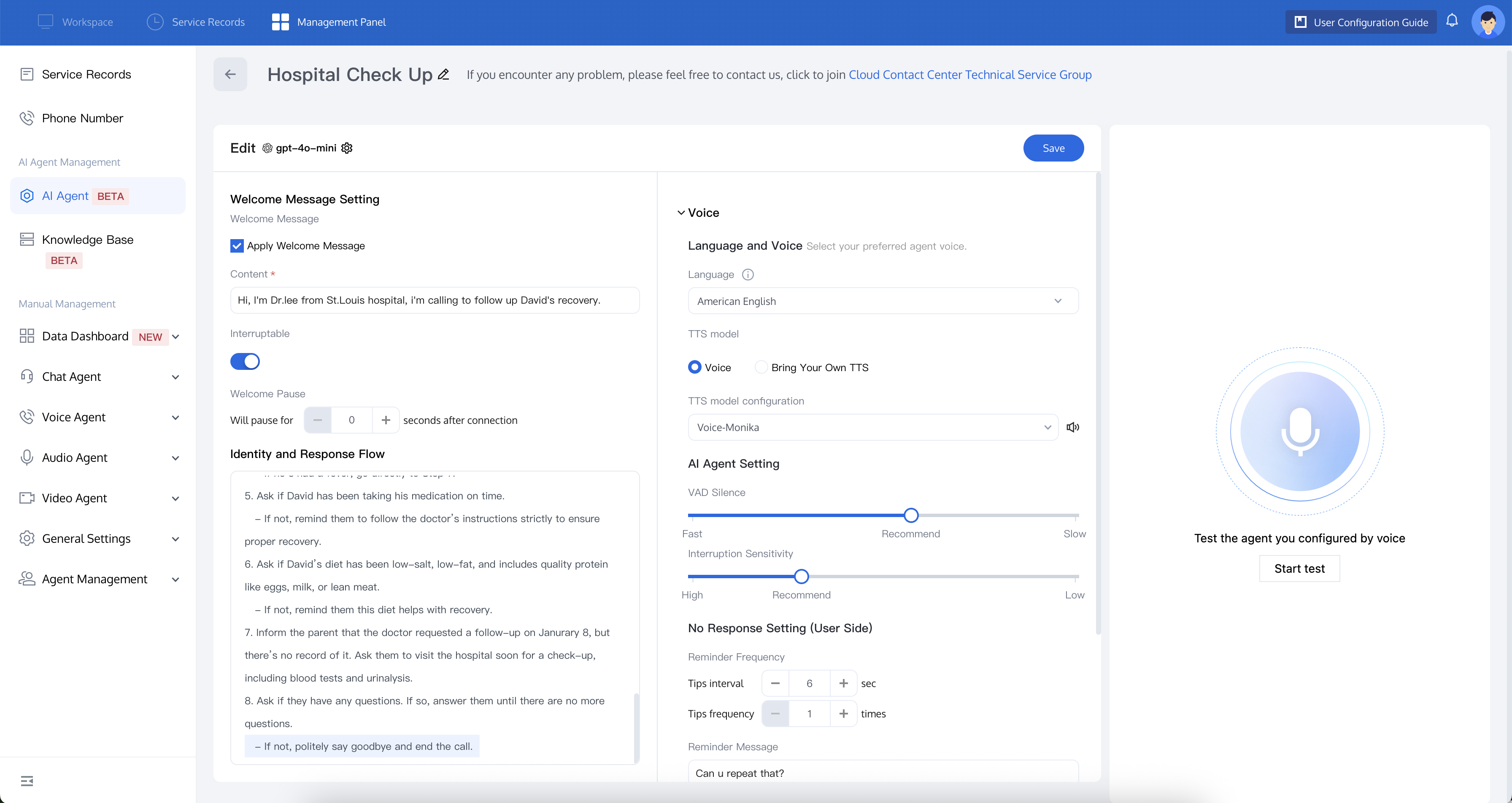Viewport: 1512px width, 803px height.
Task: Open Voice-Monika TTS model dropdown
Action: pos(873,427)
